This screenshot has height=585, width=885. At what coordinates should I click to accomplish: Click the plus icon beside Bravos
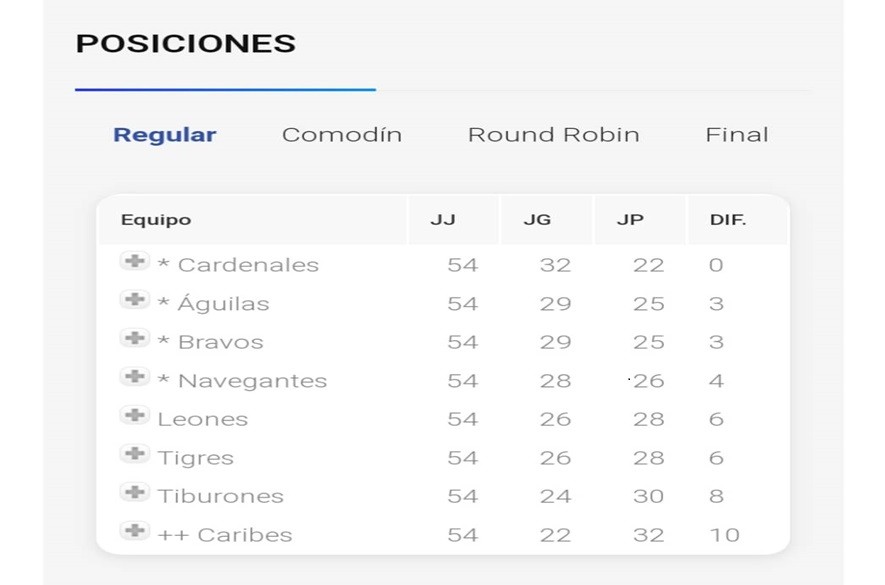click(134, 341)
